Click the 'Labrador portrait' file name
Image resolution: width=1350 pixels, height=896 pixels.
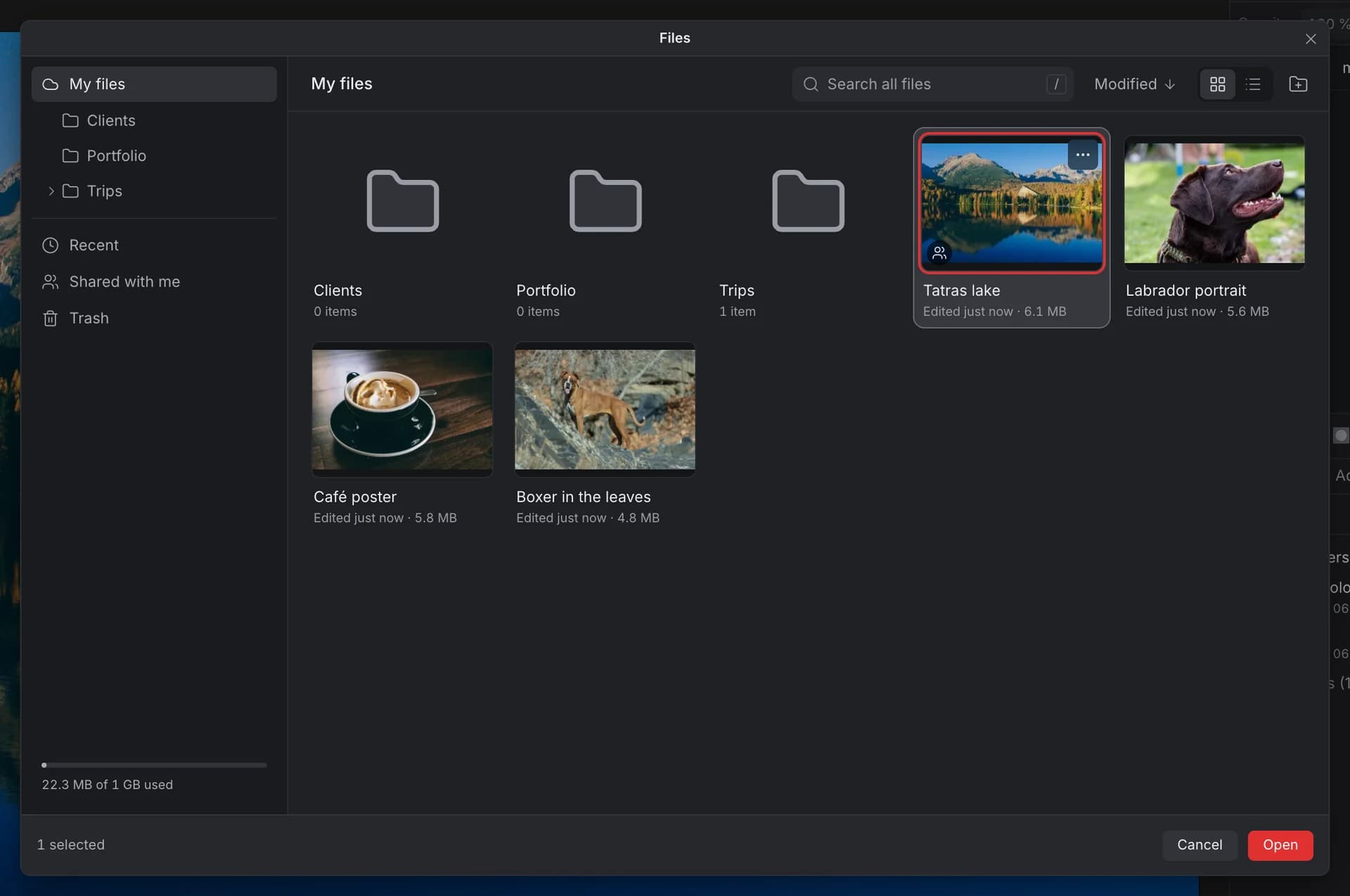(1185, 290)
